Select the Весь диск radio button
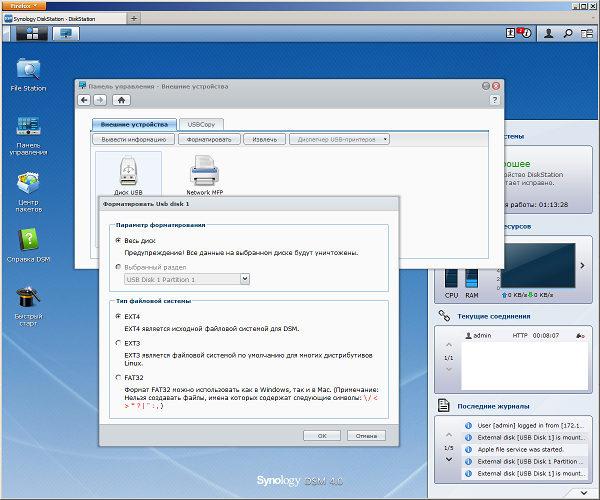This screenshot has width=600, height=500. 118,240
